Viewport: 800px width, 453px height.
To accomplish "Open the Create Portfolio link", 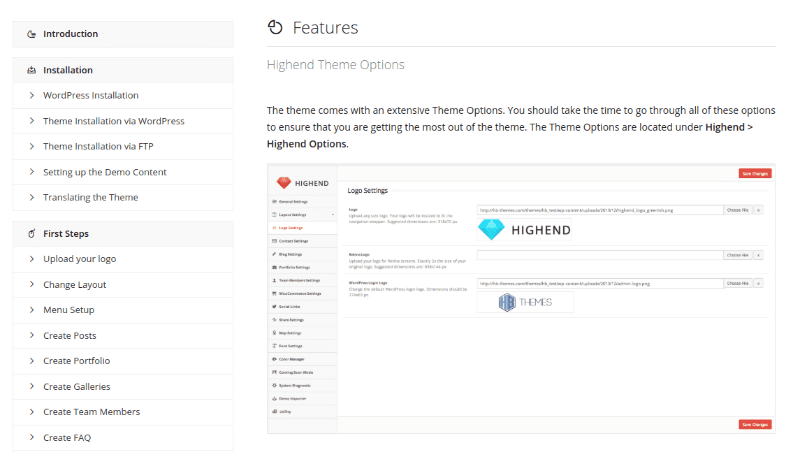I will 77,361.
